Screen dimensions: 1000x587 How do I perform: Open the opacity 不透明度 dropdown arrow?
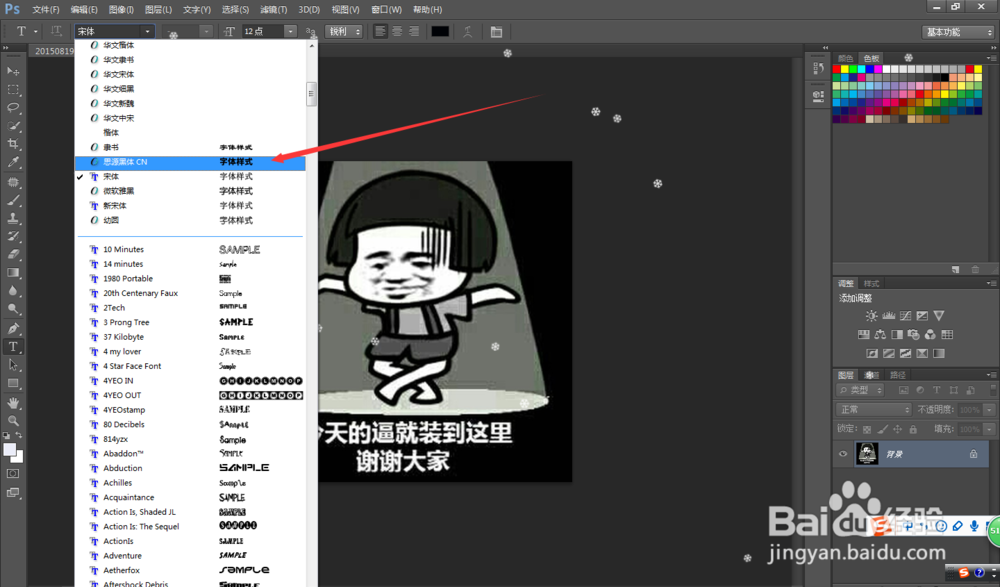pos(989,410)
